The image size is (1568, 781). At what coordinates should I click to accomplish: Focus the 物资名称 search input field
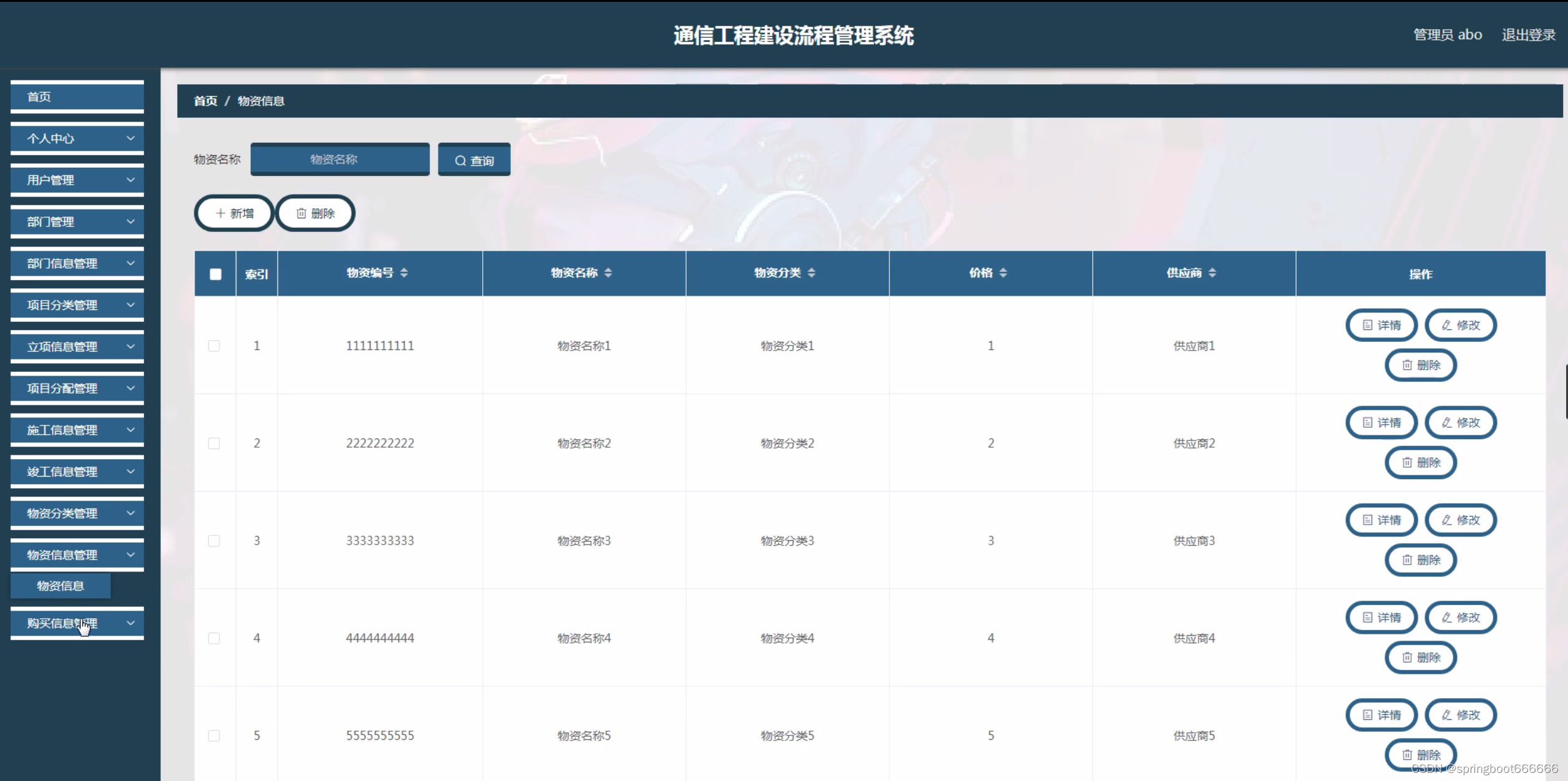click(340, 160)
